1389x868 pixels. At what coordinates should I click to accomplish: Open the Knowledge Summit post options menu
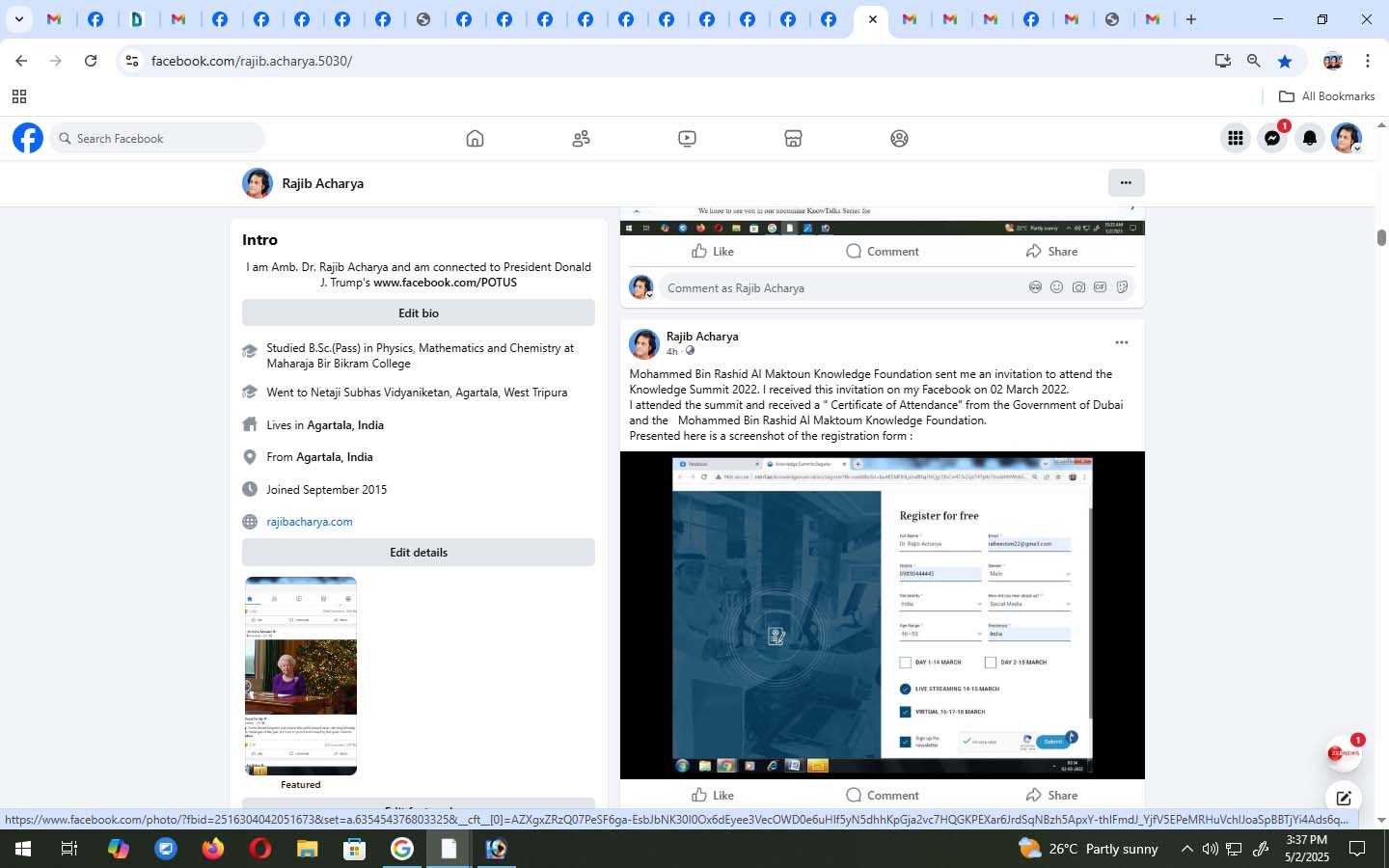1121,342
